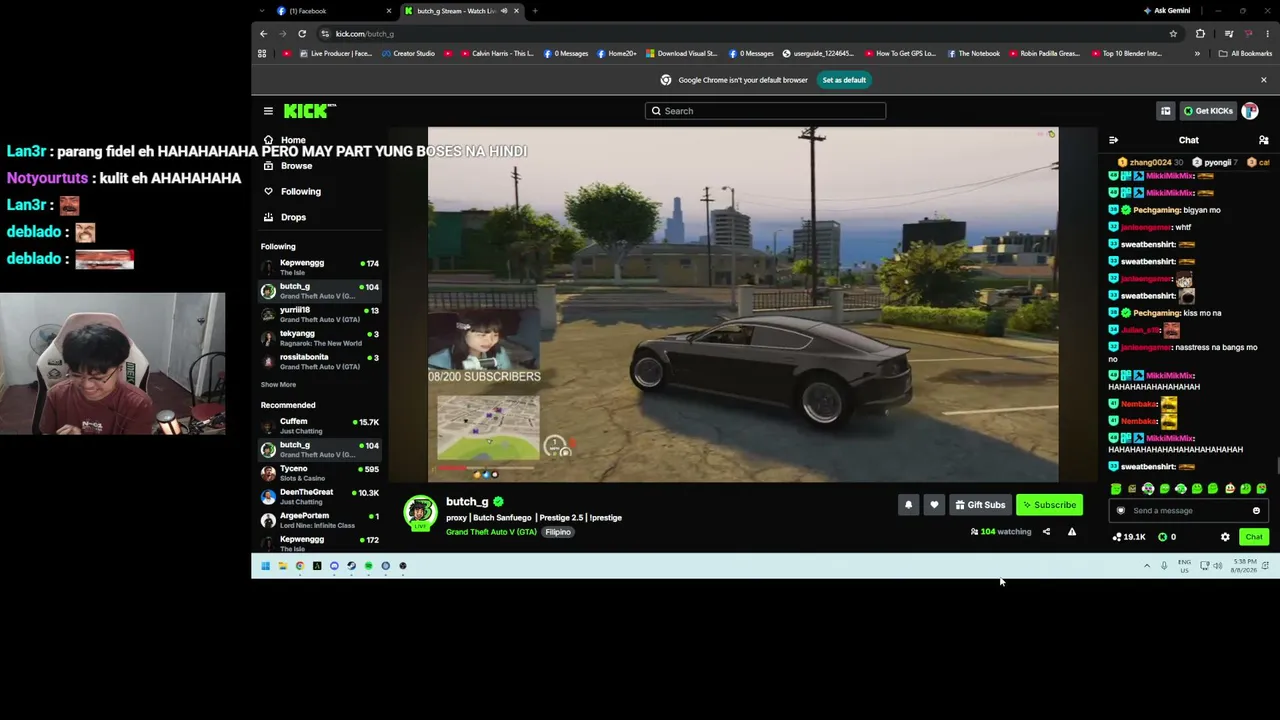
Task: Open chat users list icon
Action: (1263, 141)
